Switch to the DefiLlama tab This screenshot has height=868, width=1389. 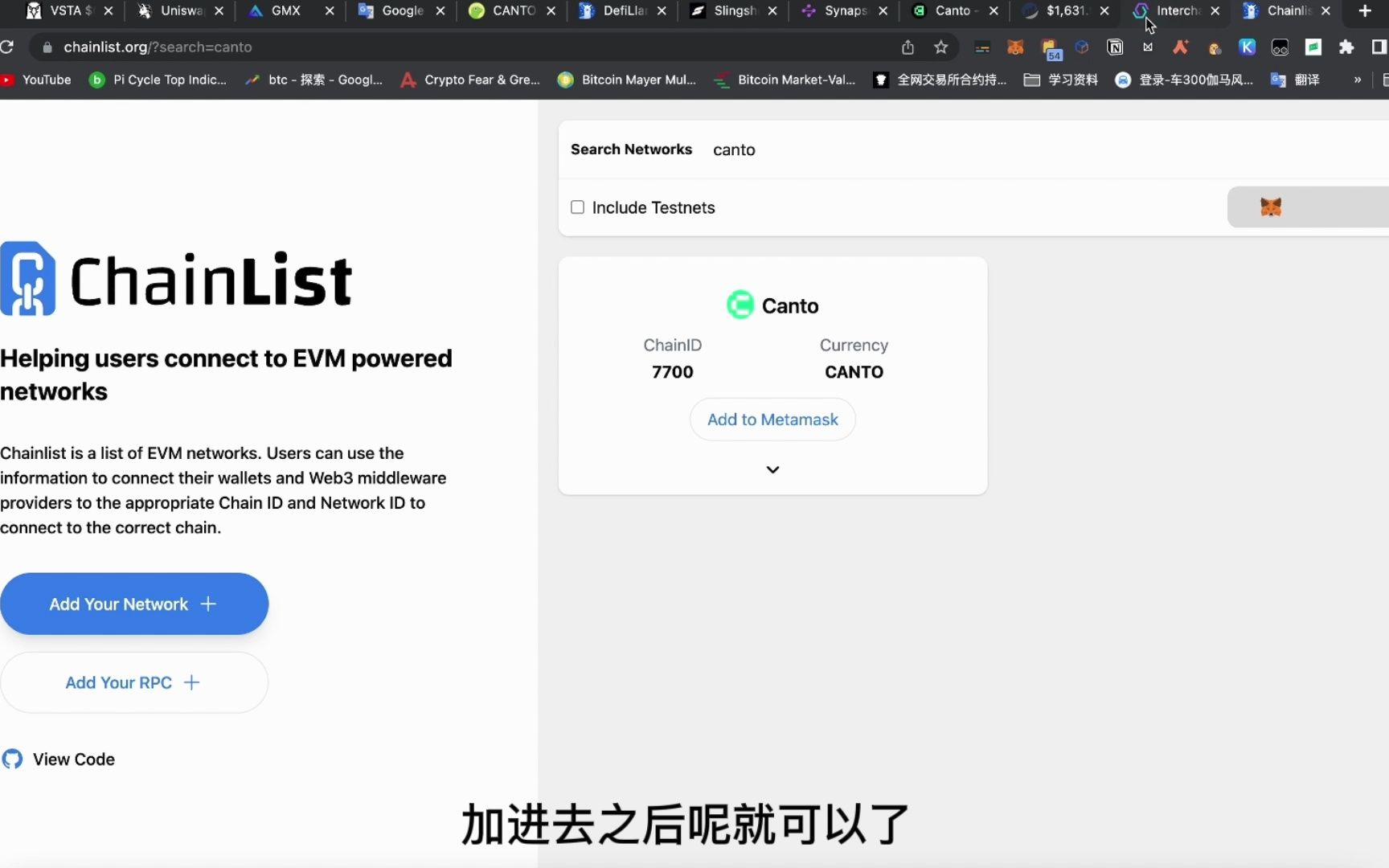(x=623, y=10)
